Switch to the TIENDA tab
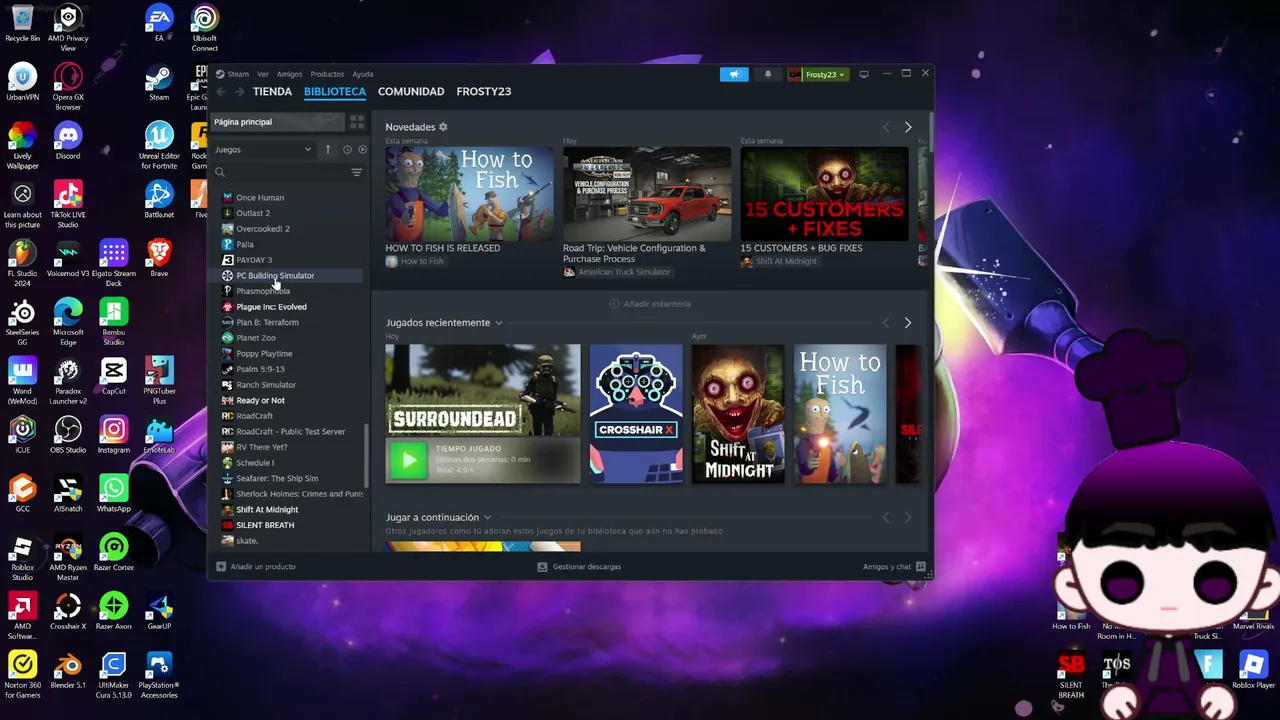 point(272,92)
